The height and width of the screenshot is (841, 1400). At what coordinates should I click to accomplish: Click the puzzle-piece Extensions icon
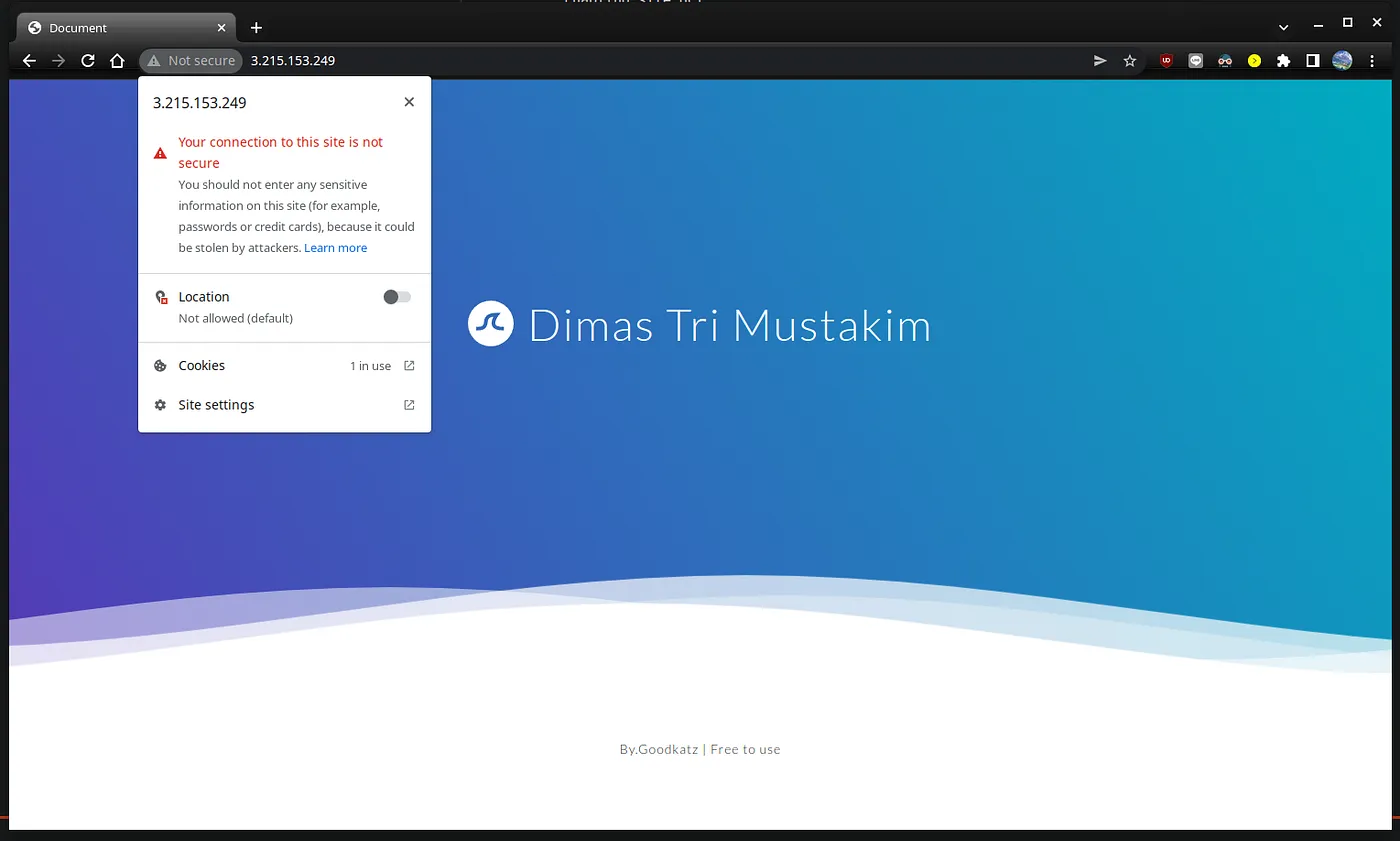coord(1284,60)
